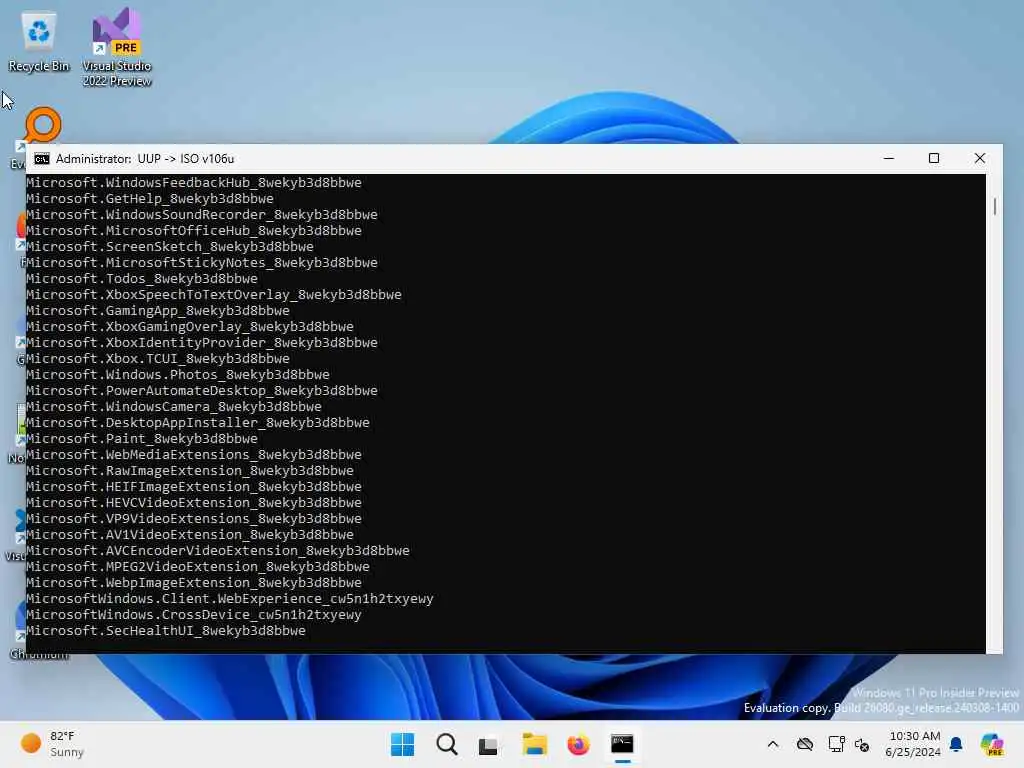
Task: Click the display connection tray icon
Action: coord(837,744)
